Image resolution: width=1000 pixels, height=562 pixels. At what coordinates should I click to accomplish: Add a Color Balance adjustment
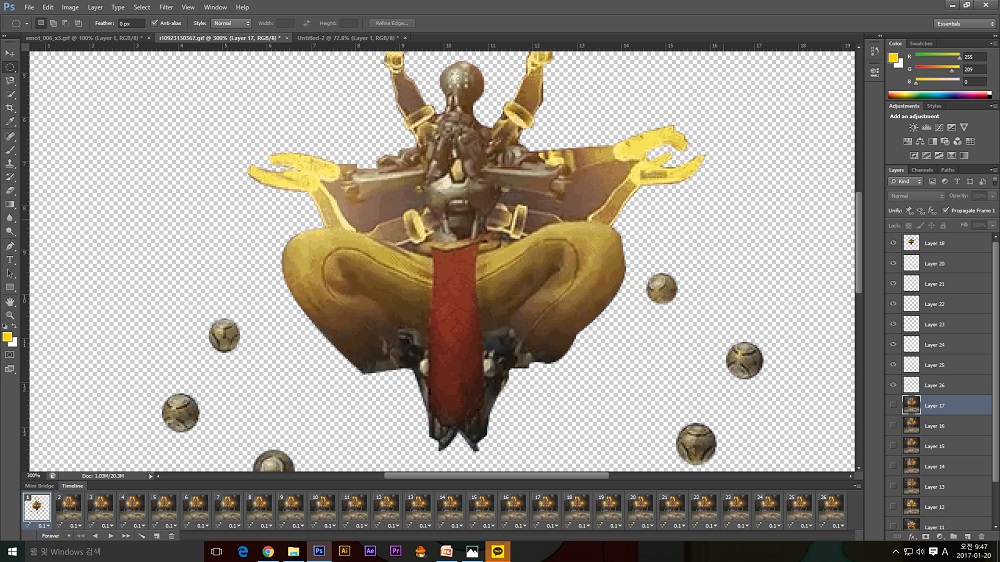coord(920,142)
